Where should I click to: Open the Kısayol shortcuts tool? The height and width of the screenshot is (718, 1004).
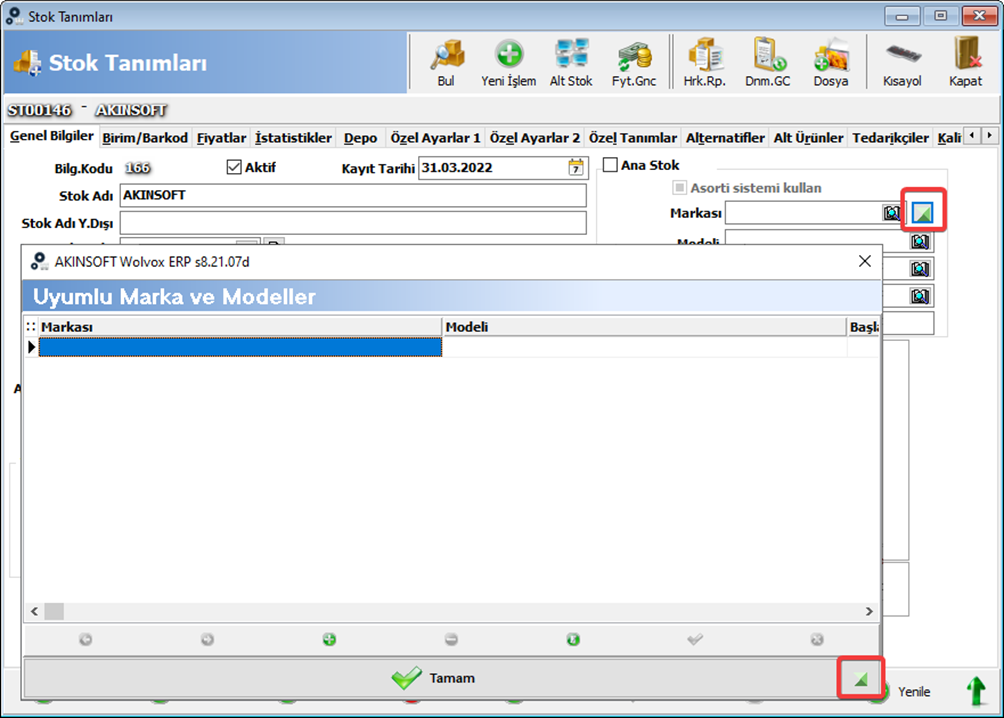click(902, 63)
